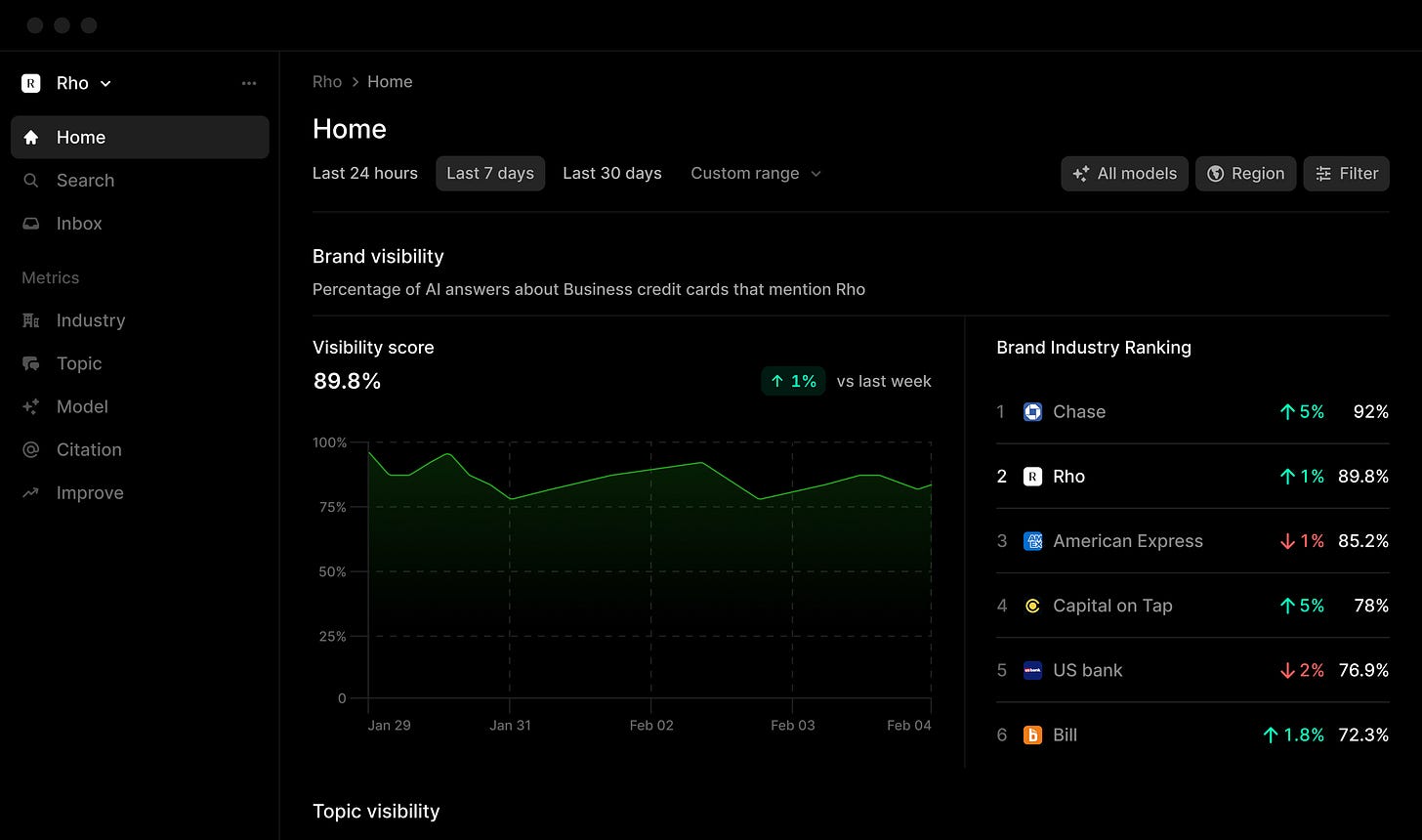Click the Filter button

[x=1346, y=173]
